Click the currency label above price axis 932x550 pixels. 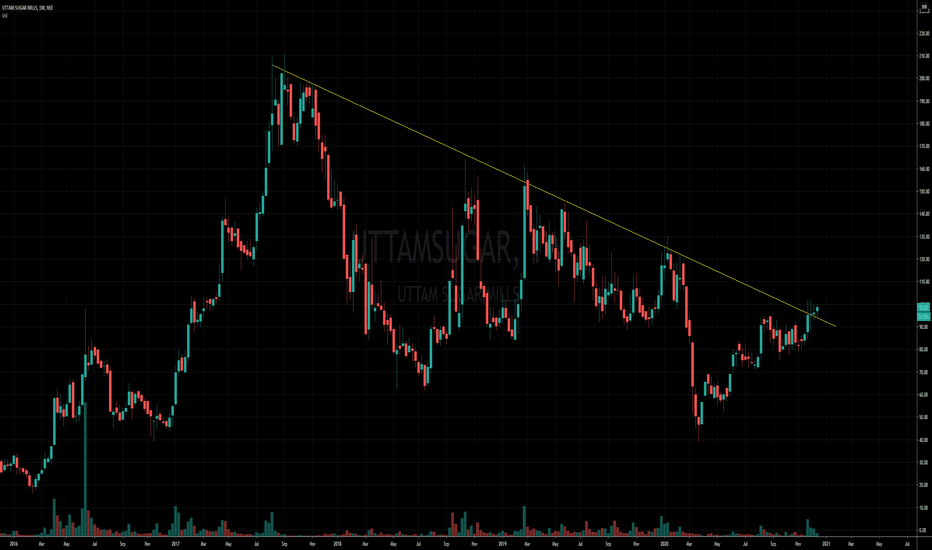[x=924, y=5]
